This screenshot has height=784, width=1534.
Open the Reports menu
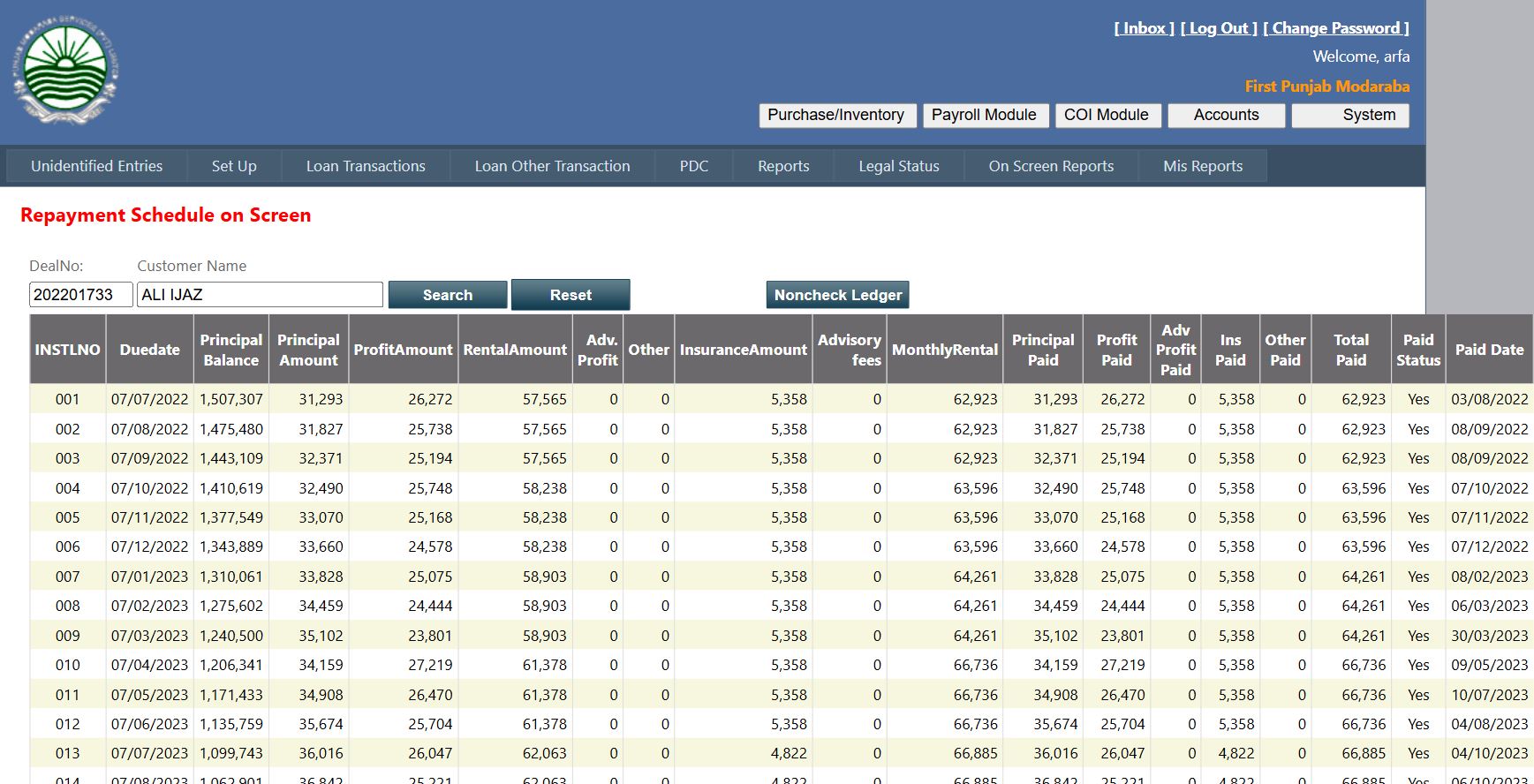pos(783,166)
